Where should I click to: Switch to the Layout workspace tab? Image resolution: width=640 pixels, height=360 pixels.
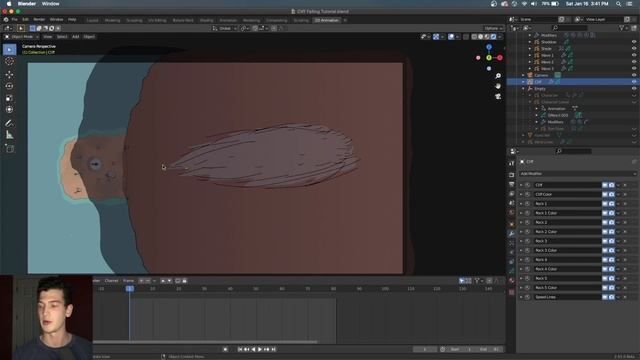92,20
